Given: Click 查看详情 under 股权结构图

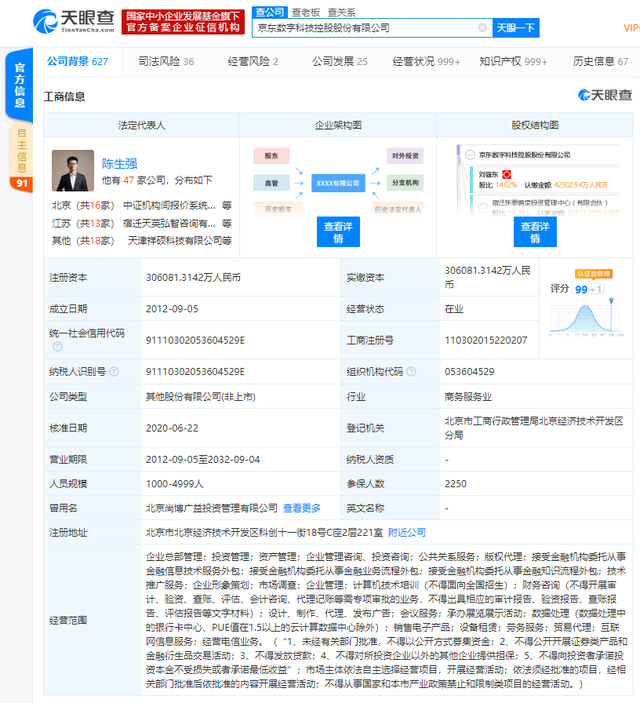Looking at the screenshot, I should [x=535, y=232].
